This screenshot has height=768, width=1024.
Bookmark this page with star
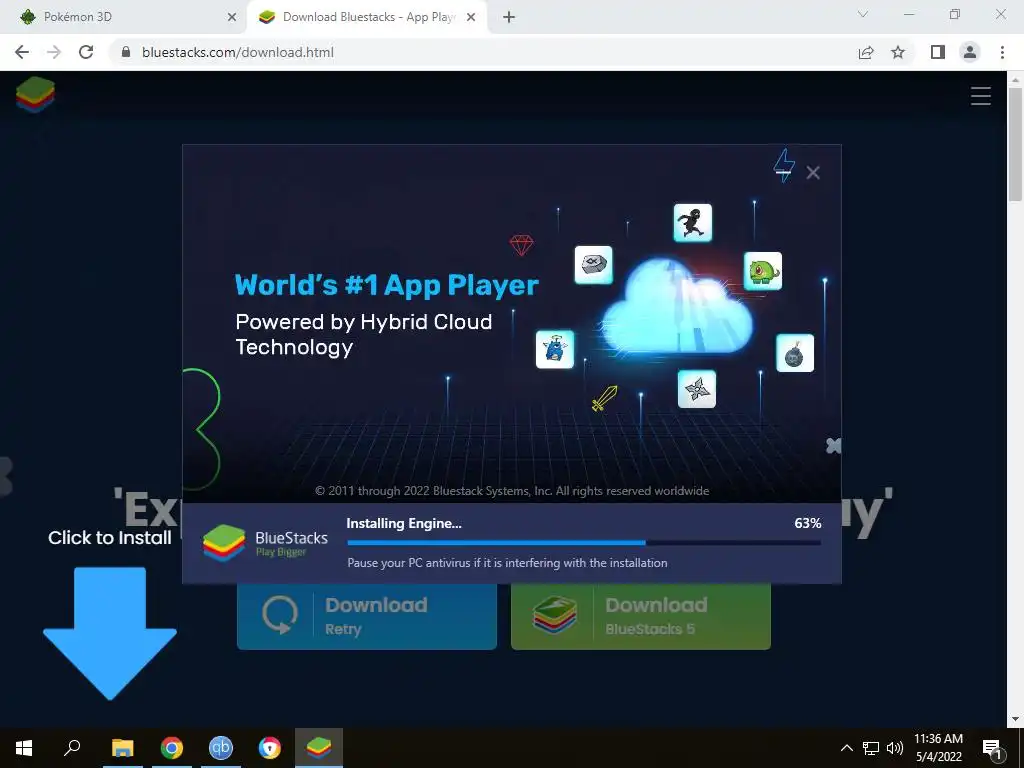(898, 52)
